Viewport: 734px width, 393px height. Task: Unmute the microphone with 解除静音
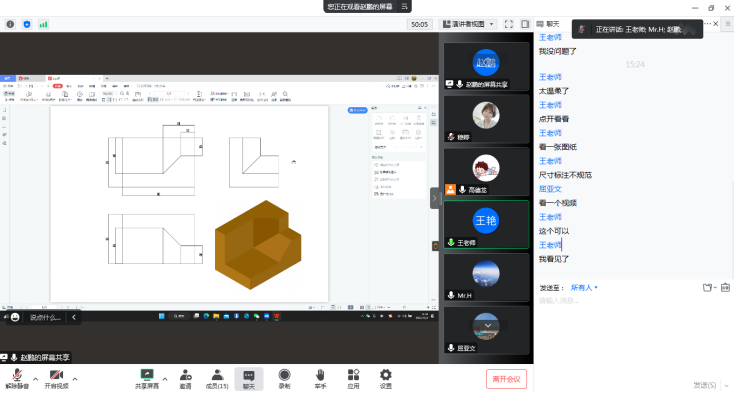(x=17, y=378)
